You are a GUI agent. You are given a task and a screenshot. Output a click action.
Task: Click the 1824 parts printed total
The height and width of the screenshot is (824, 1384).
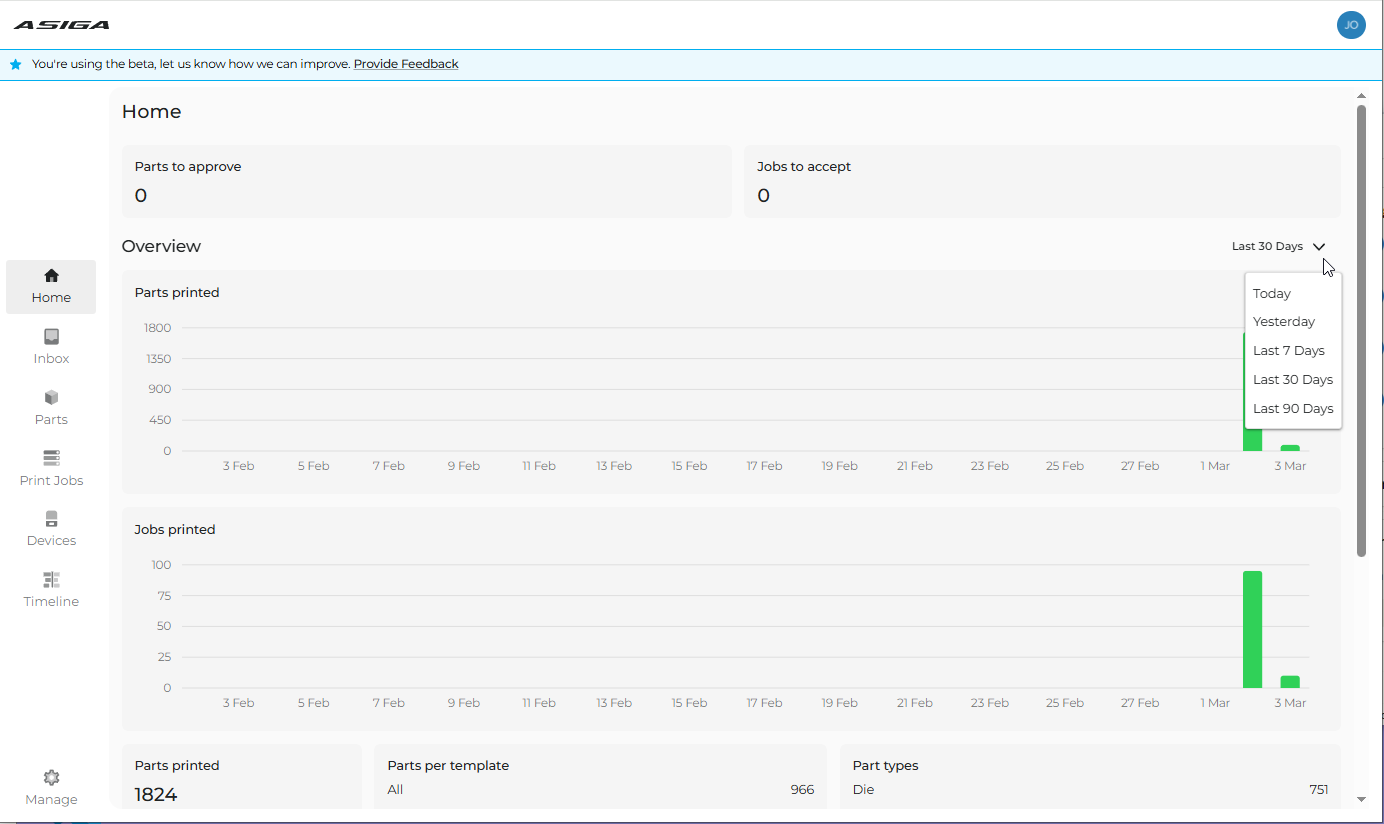156,795
